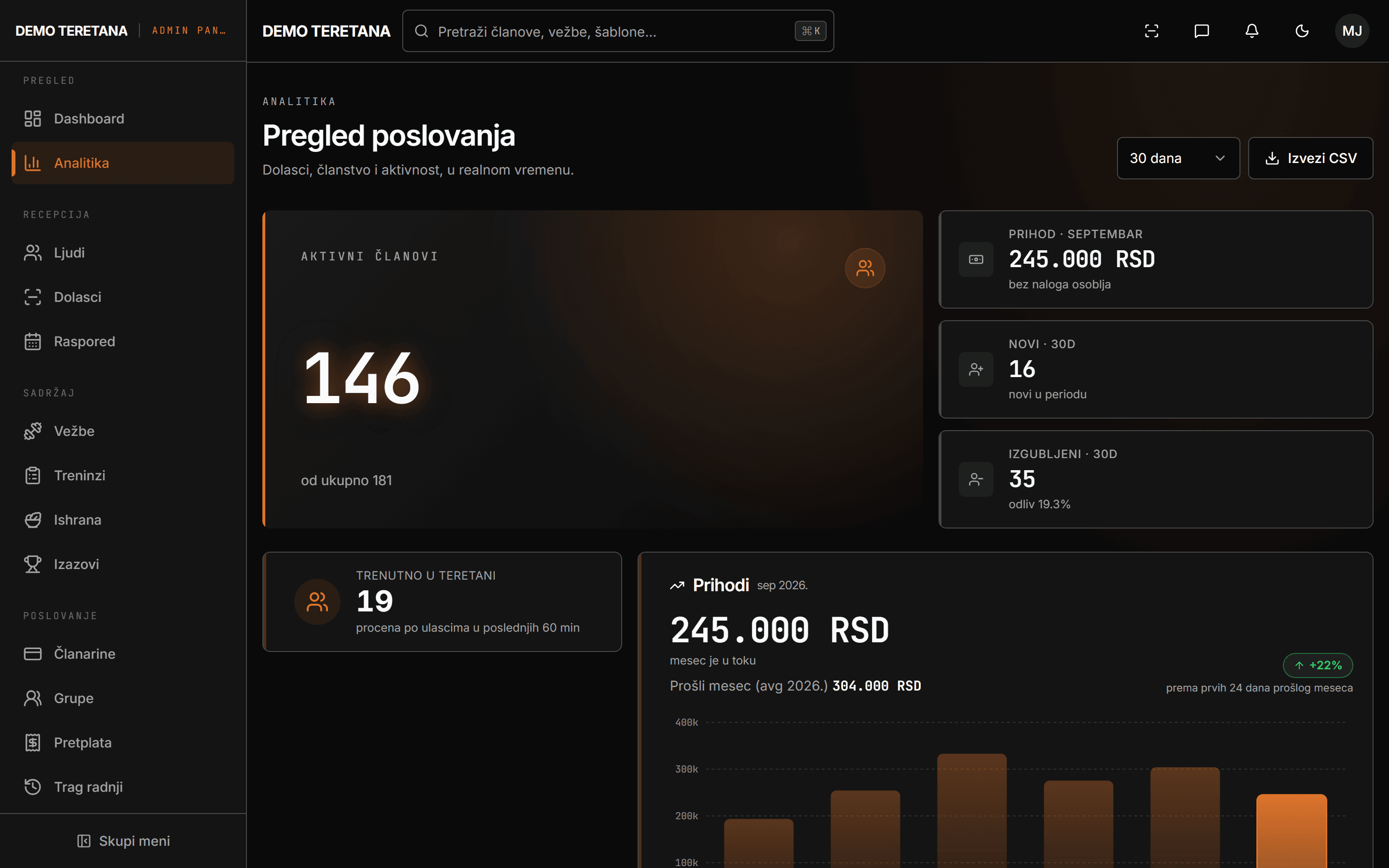This screenshot has height=868, width=1389.
Task: Click the Pretplata menu label
Action: 82,743
